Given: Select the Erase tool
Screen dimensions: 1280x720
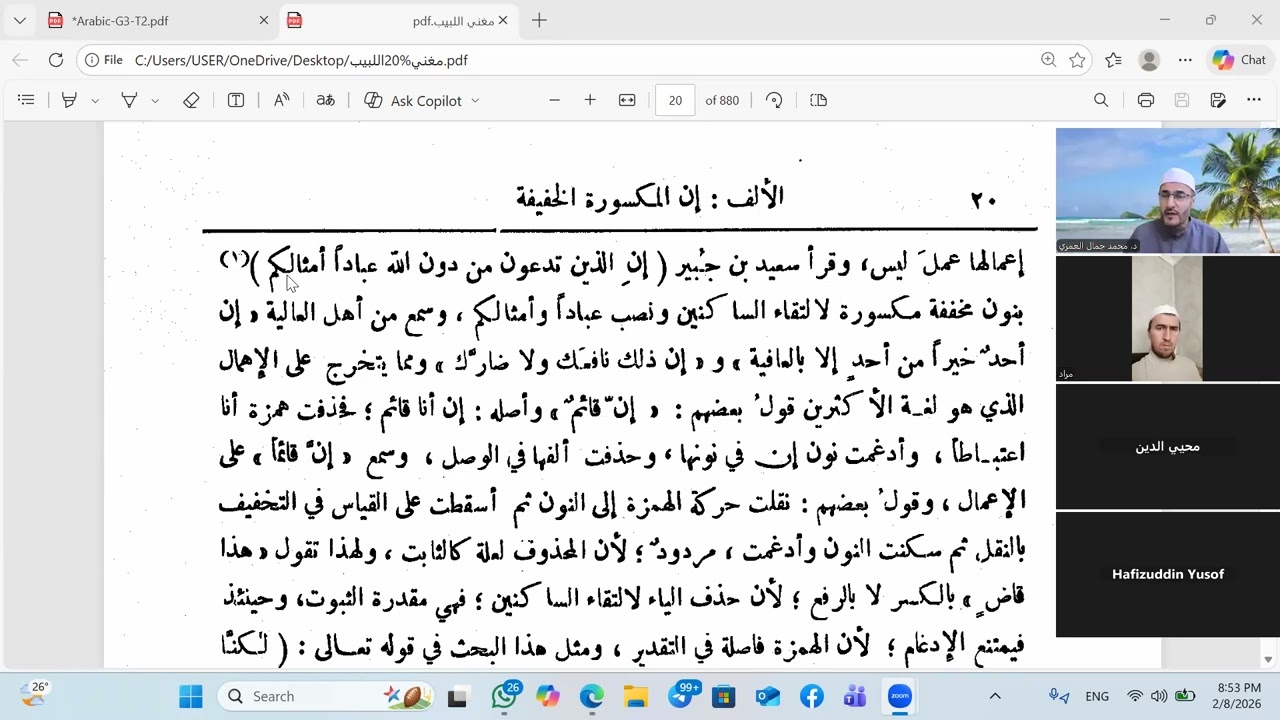Looking at the screenshot, I should pyautogui.click(x=191, y=100).
